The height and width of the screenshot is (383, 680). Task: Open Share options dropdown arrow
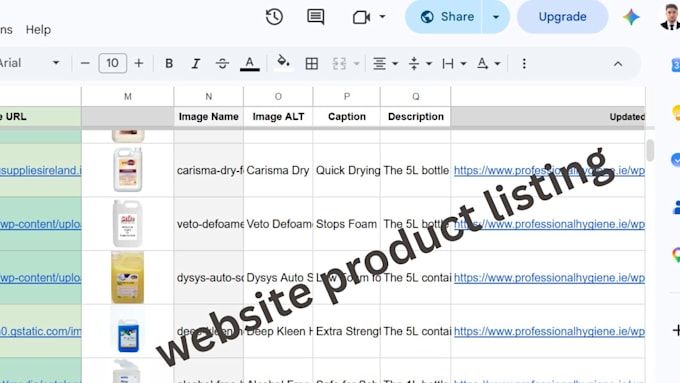[496, 17]
